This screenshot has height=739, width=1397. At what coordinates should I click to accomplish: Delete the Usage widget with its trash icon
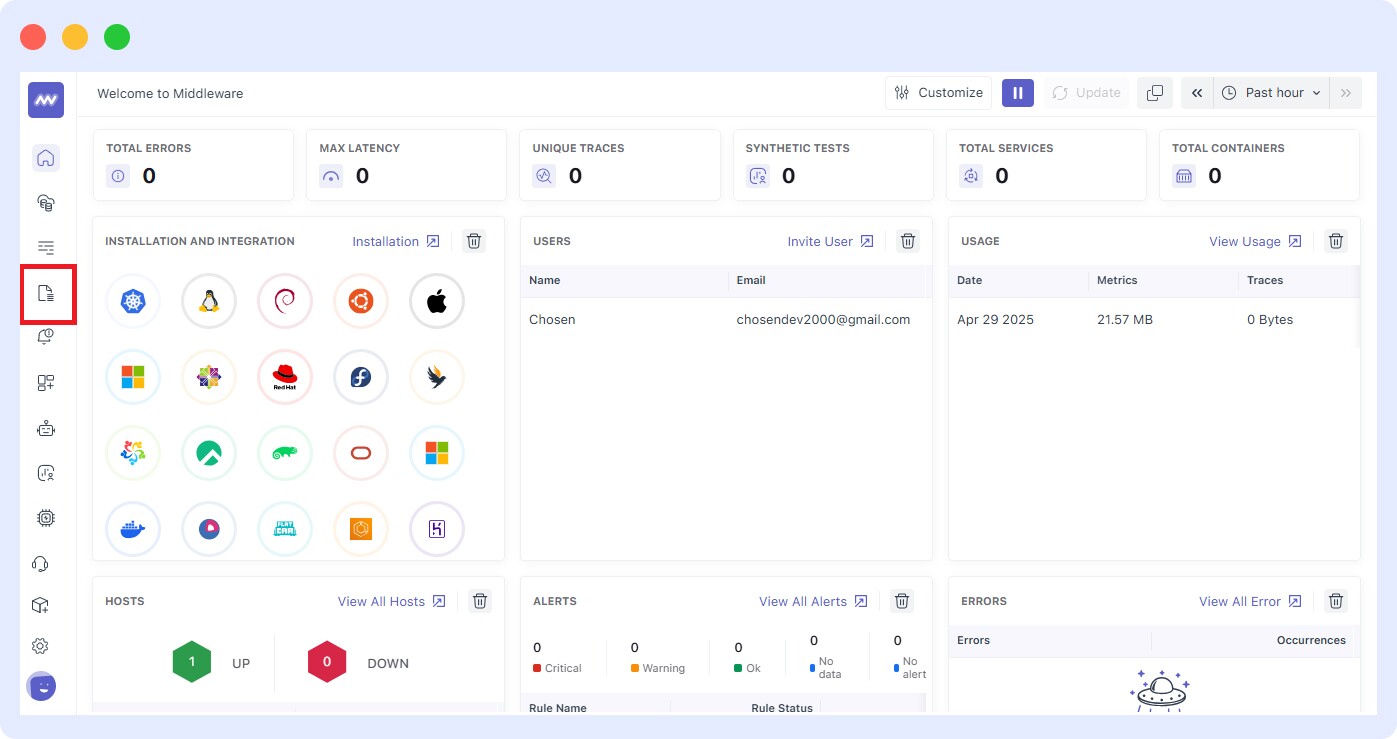click(x=1335, y=241)
